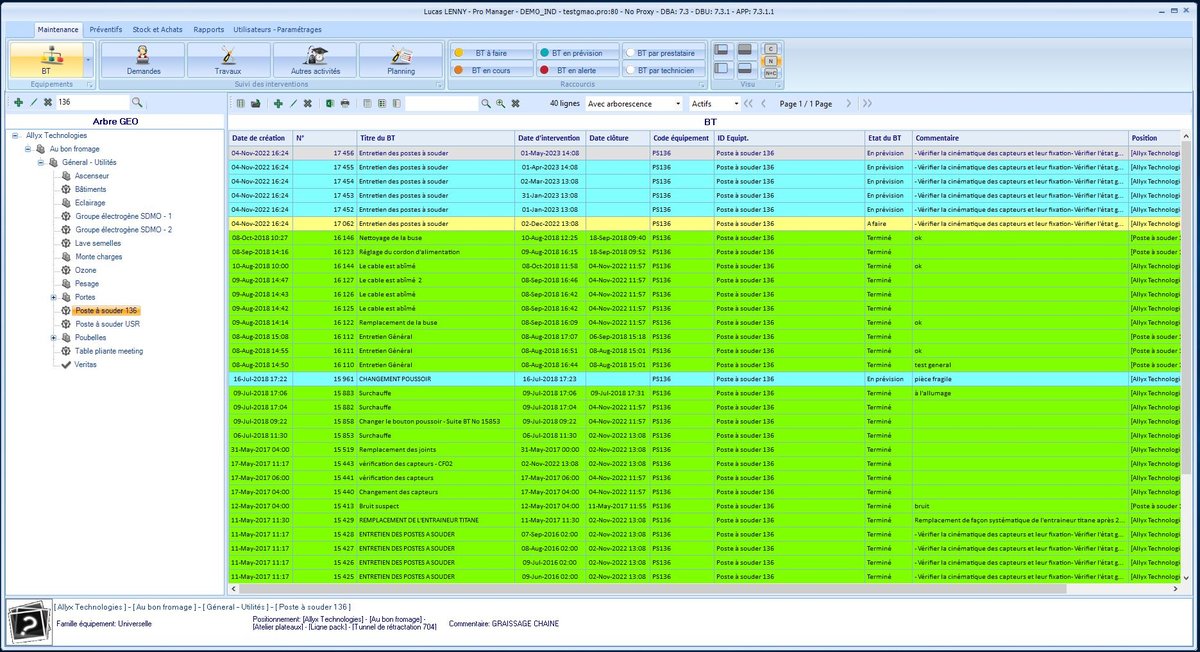Open the Actifs filter dropdown
The height and width of the screenshot is (652, 1200).
click(x=714, y=103)
